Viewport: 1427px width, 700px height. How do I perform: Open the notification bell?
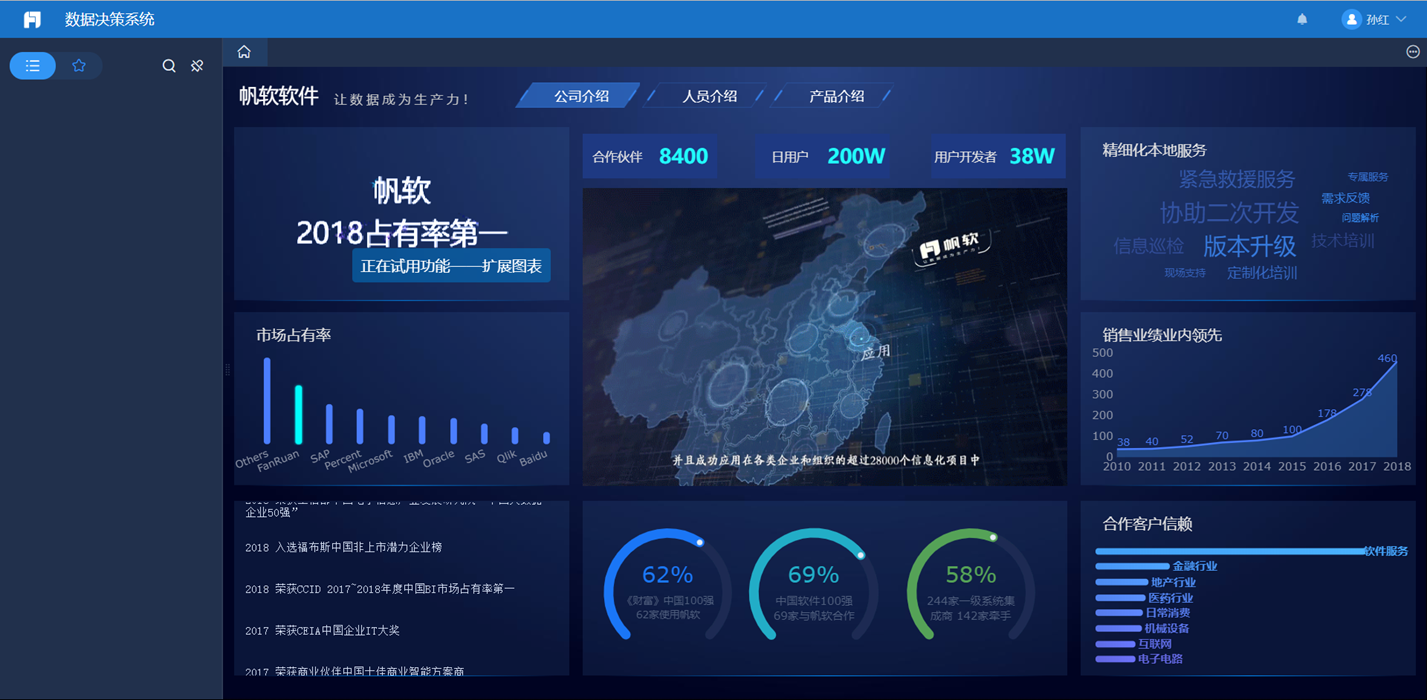pyautogui.click(x=1302, y=19)
